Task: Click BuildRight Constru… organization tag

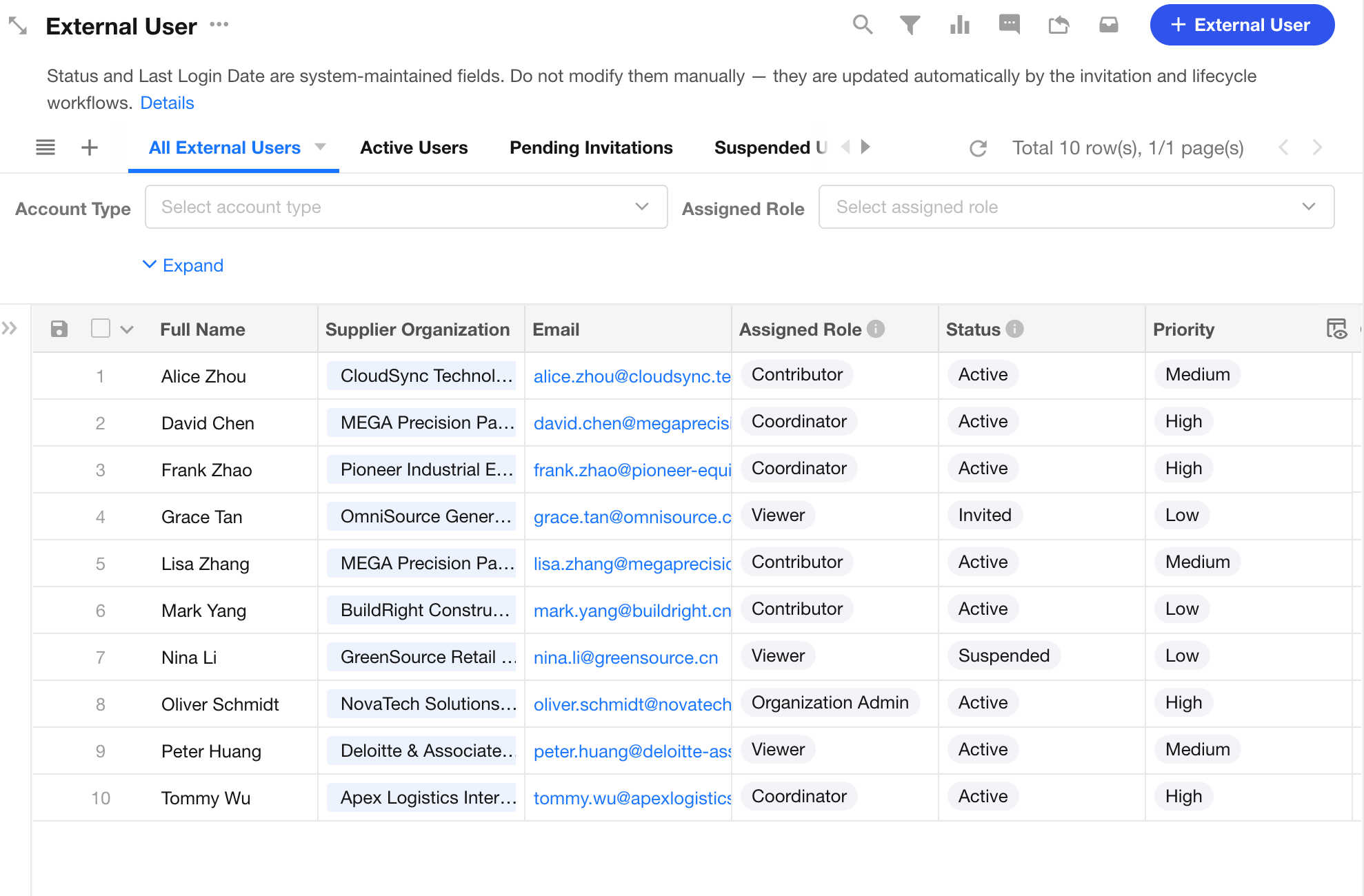Action: pos(421,610)
